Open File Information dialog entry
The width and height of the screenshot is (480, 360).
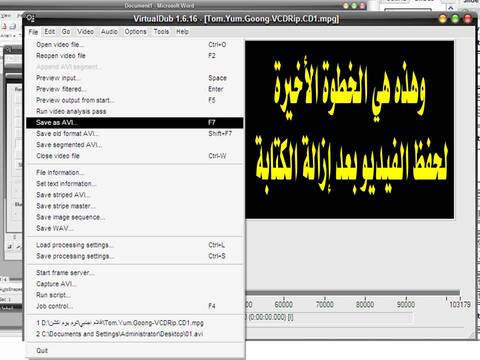click(x=135, y=173)
